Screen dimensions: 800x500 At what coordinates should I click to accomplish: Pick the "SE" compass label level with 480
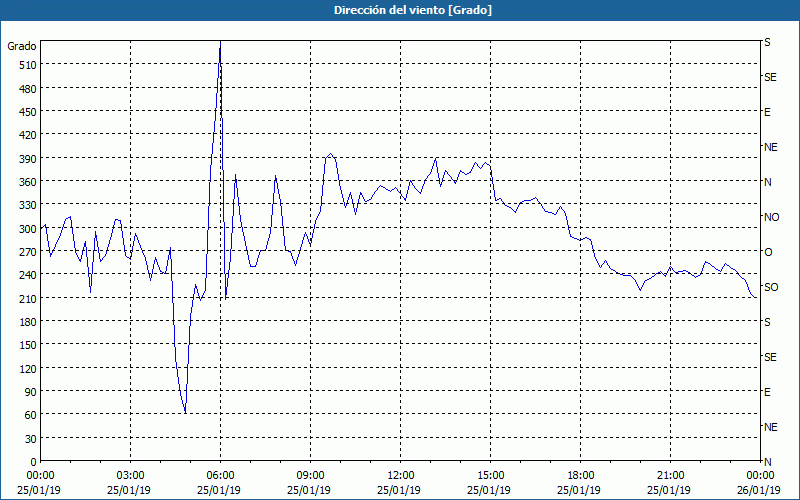click(x=770, y=77)
